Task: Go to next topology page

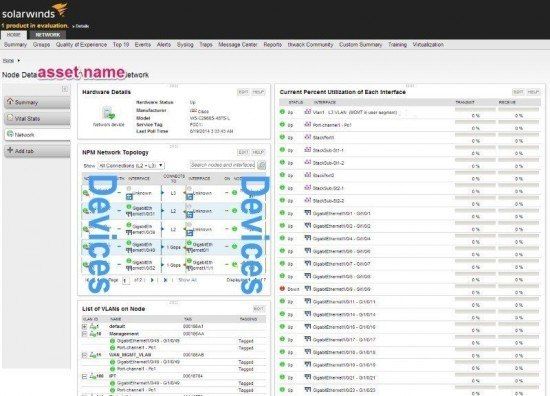Action: coord(152,280)
